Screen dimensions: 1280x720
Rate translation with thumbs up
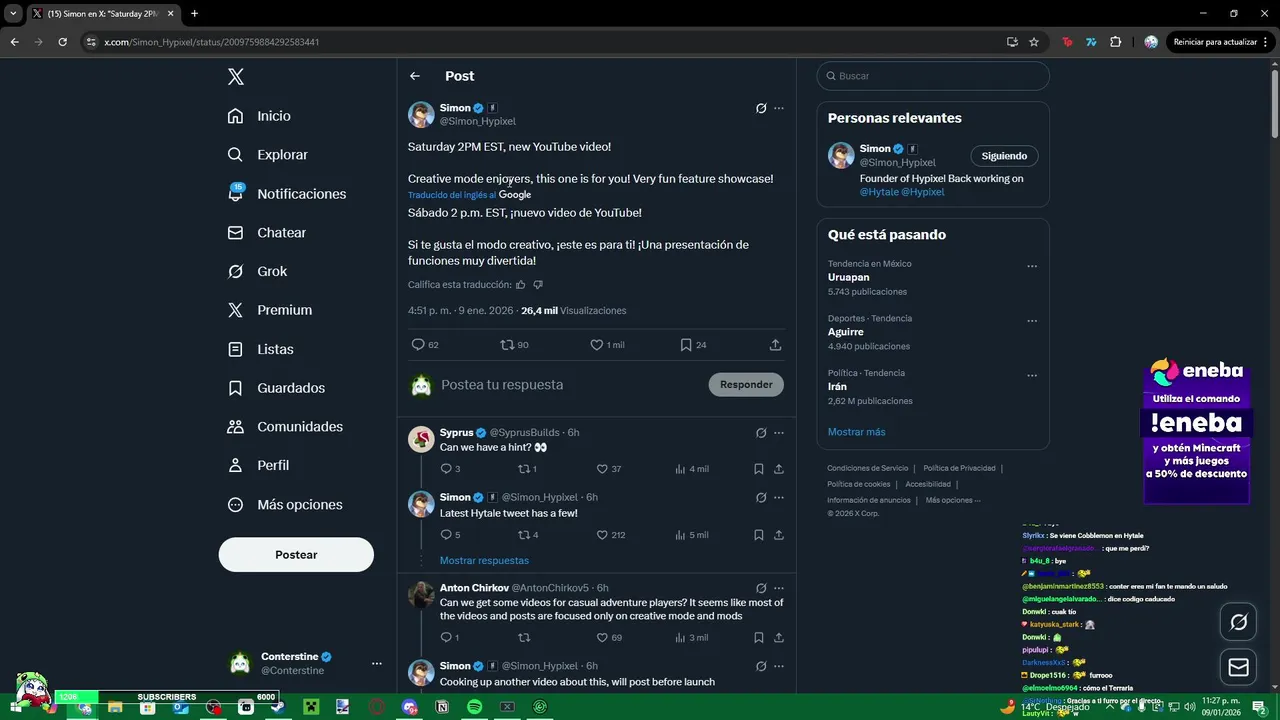[521, 285]
